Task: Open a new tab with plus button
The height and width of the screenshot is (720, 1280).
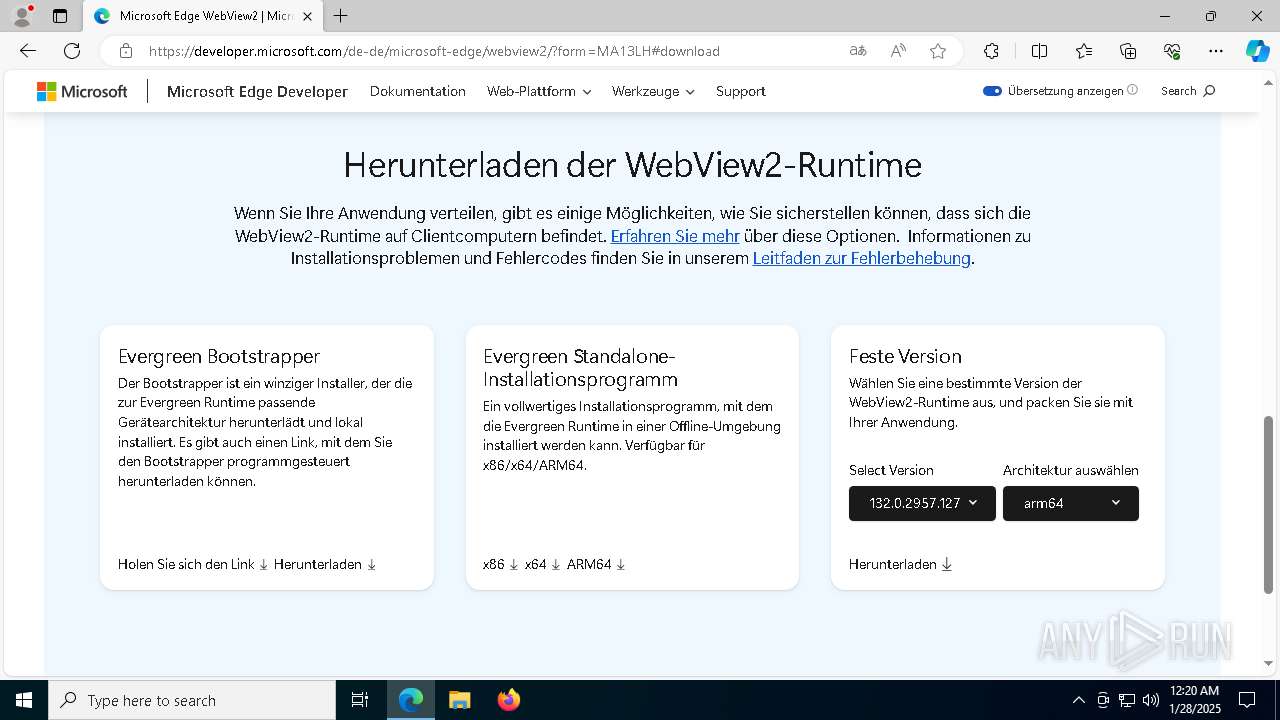Action: [x=340, y=16]
